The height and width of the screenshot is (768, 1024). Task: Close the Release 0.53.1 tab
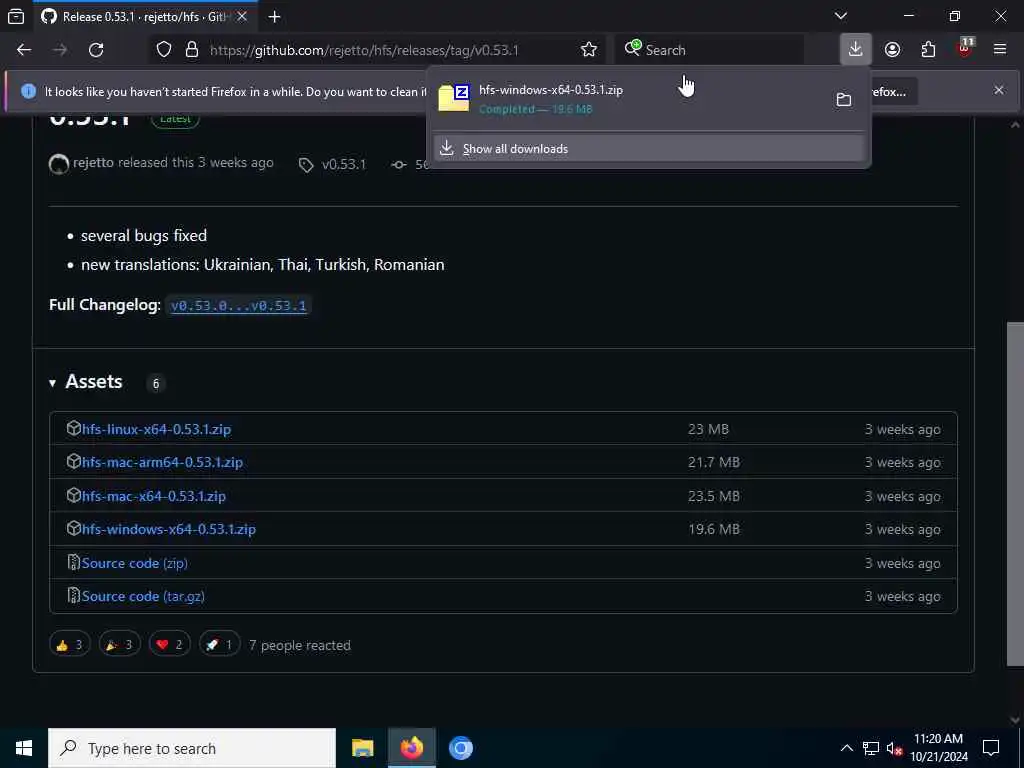pyautogui.click(x=242, y=17)
